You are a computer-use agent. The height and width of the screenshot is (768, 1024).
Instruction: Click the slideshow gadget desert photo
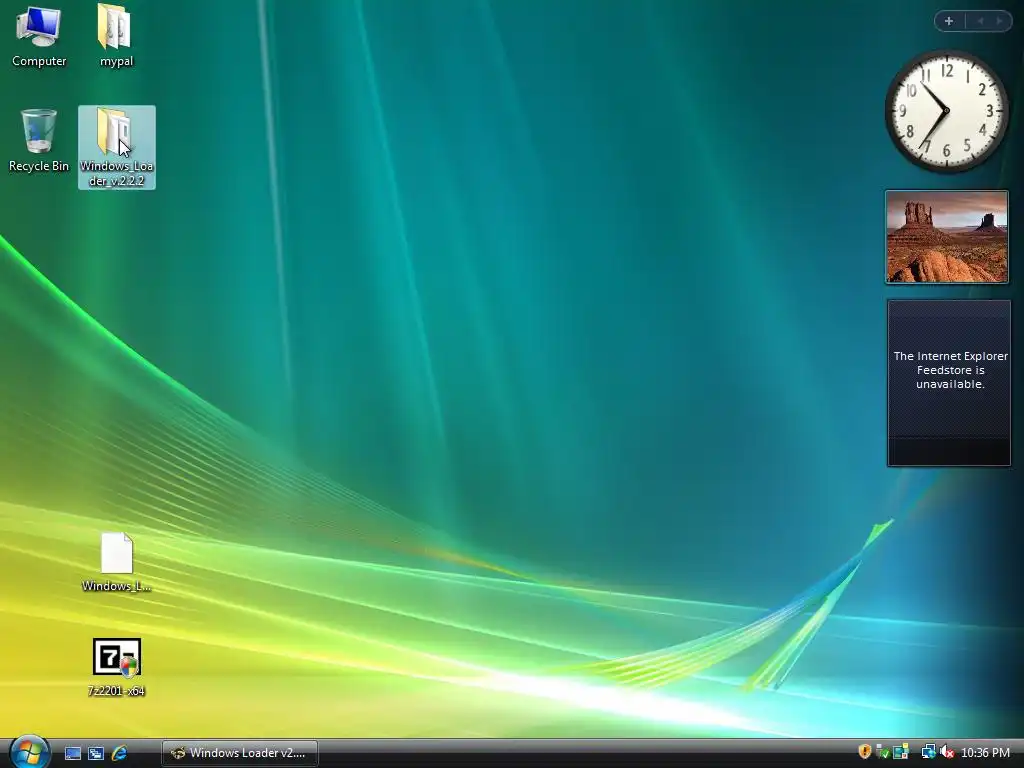(947, 237)
